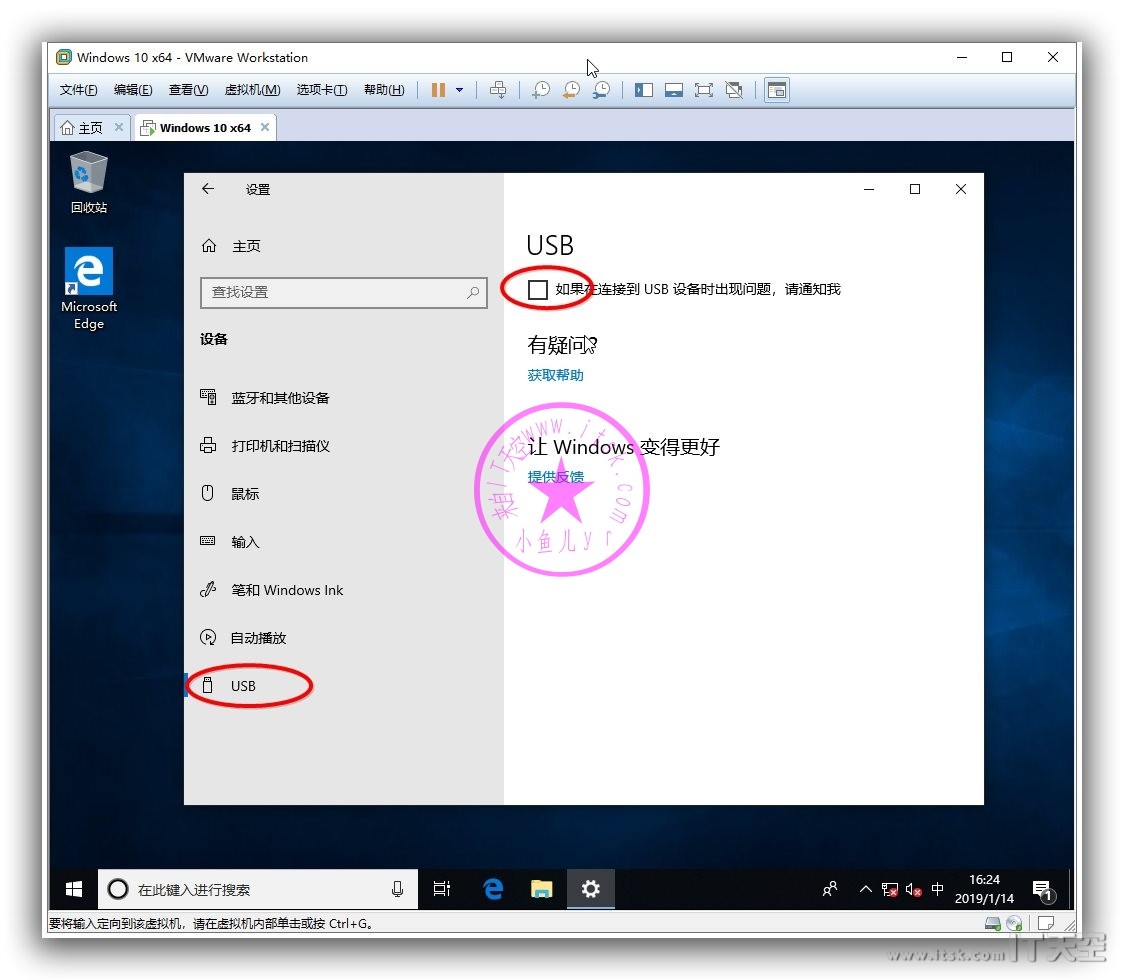1124x980 pixels.
Task: Open the 虚拟机(M) menu
Action: pyautogui.click(x=252, y=90)
